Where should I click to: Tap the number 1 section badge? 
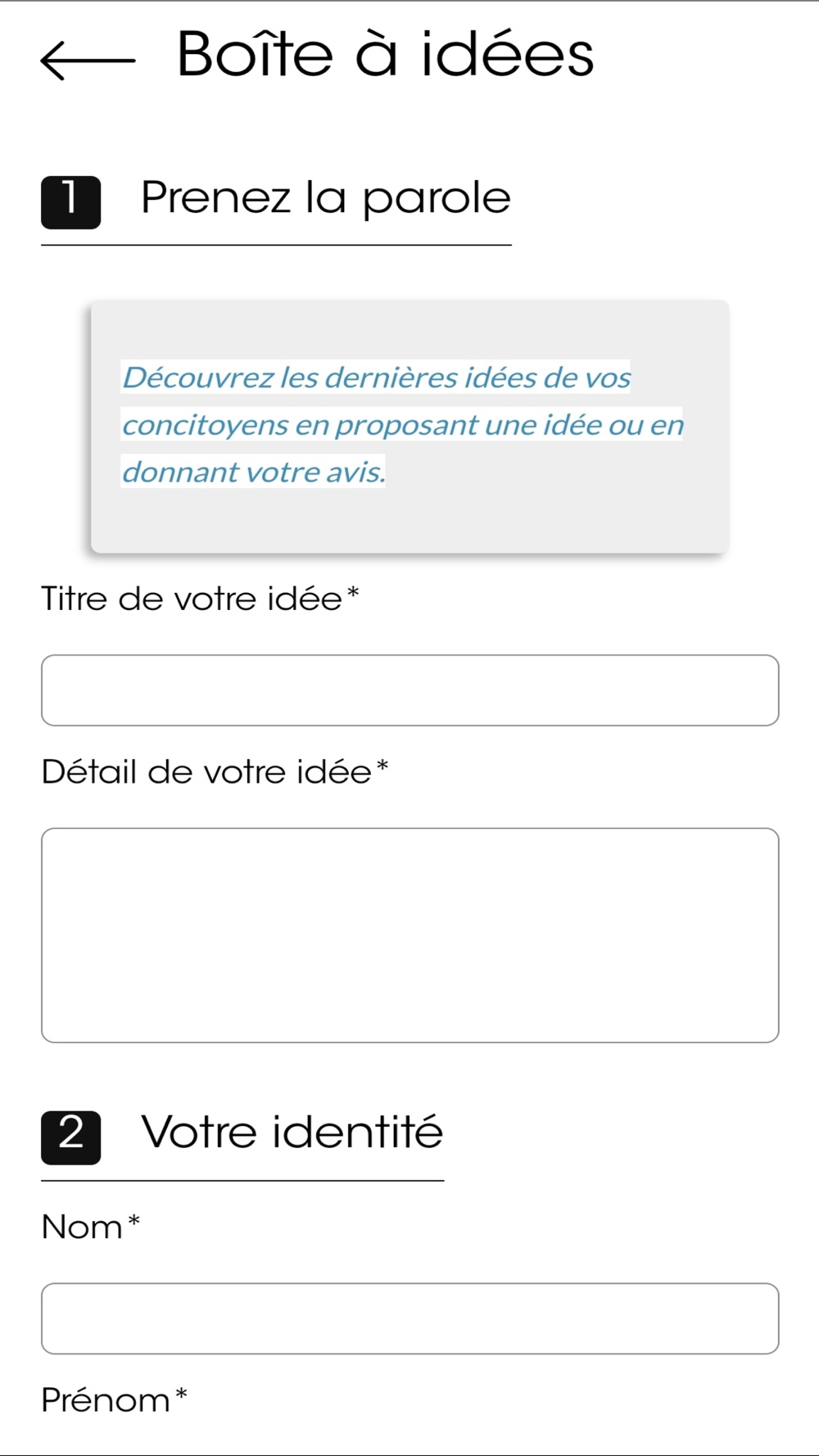(71, 202)
